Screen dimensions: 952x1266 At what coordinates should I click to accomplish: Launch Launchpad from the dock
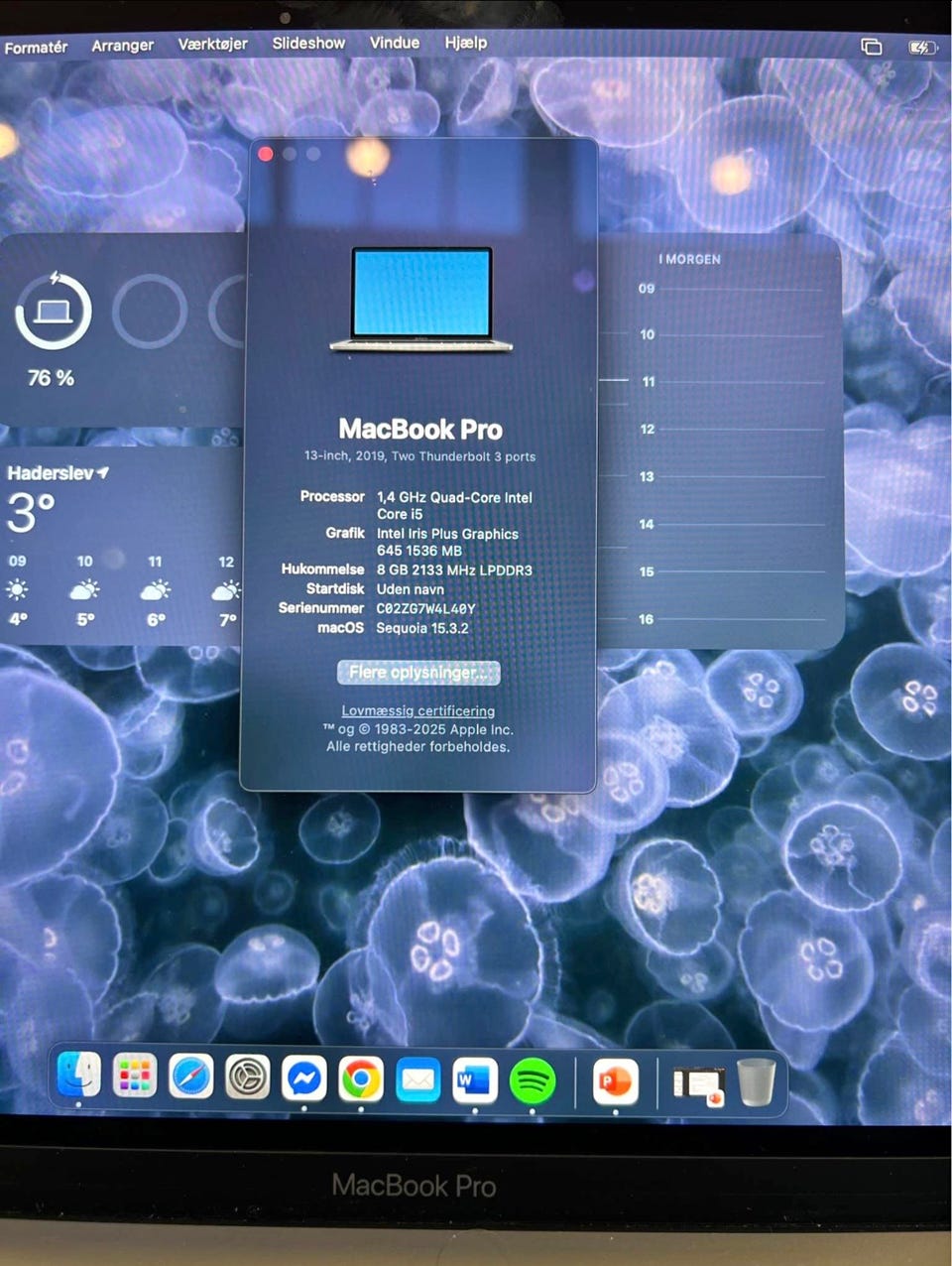point(135,1076)
